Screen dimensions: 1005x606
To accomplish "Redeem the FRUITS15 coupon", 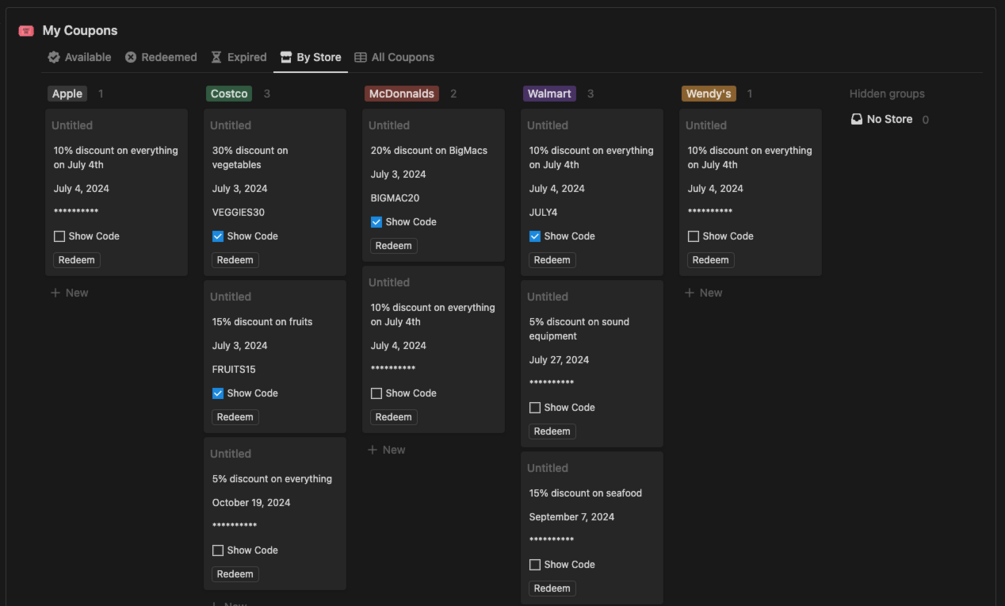I will [235, 417].
